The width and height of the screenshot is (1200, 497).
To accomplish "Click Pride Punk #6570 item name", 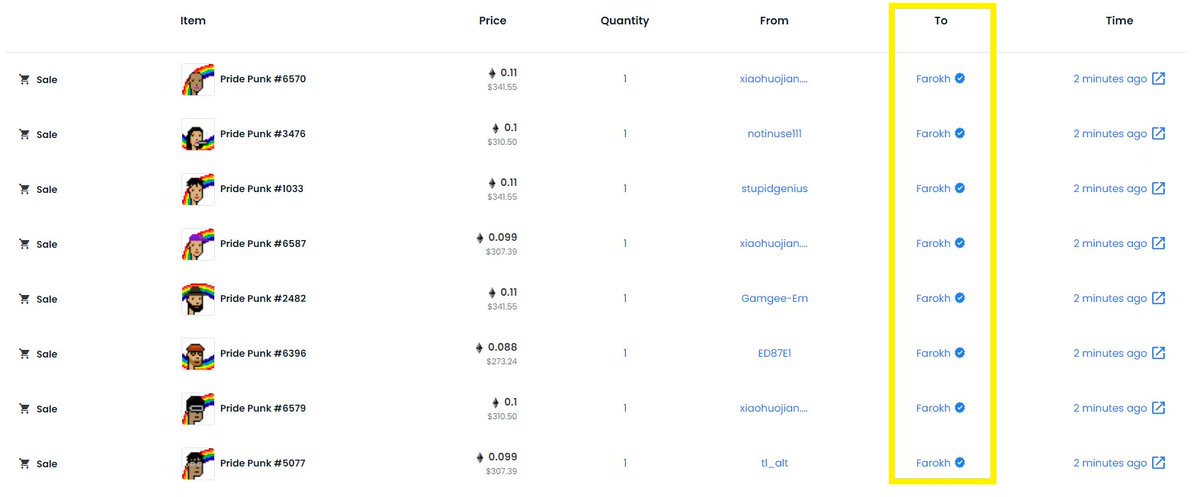I will pyautogui.click(x=263, y=79).
